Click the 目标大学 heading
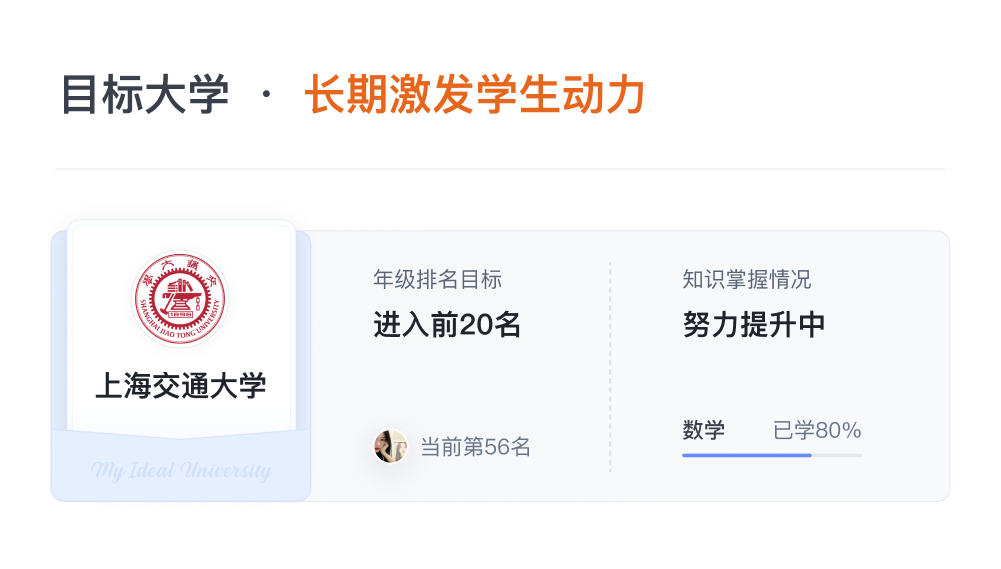The image size is (1001, 569). point(145,96)
